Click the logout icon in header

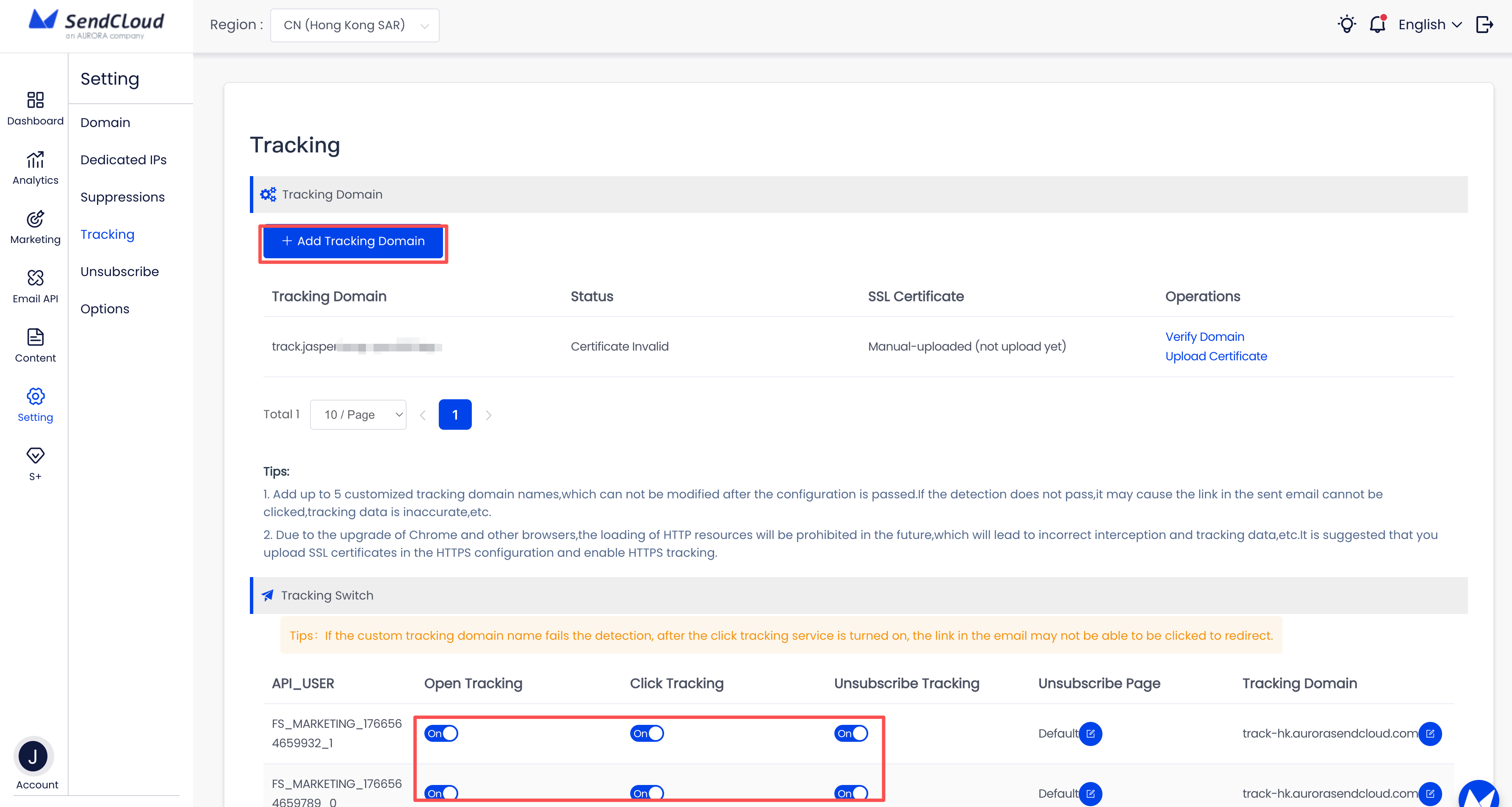(1484, 25)
